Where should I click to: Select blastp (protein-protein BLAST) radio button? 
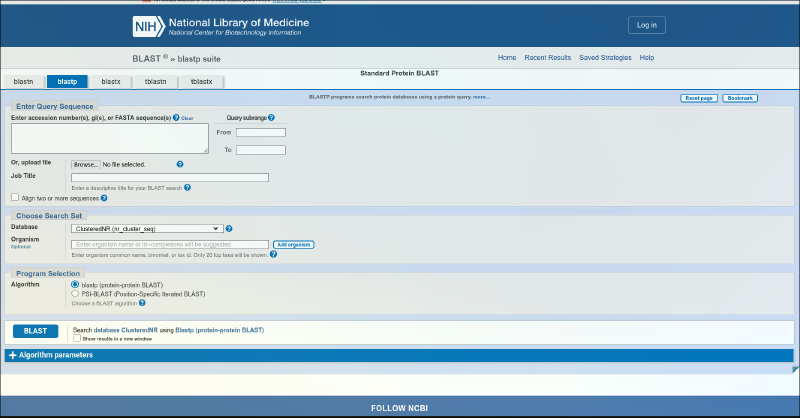click(75, 284)
